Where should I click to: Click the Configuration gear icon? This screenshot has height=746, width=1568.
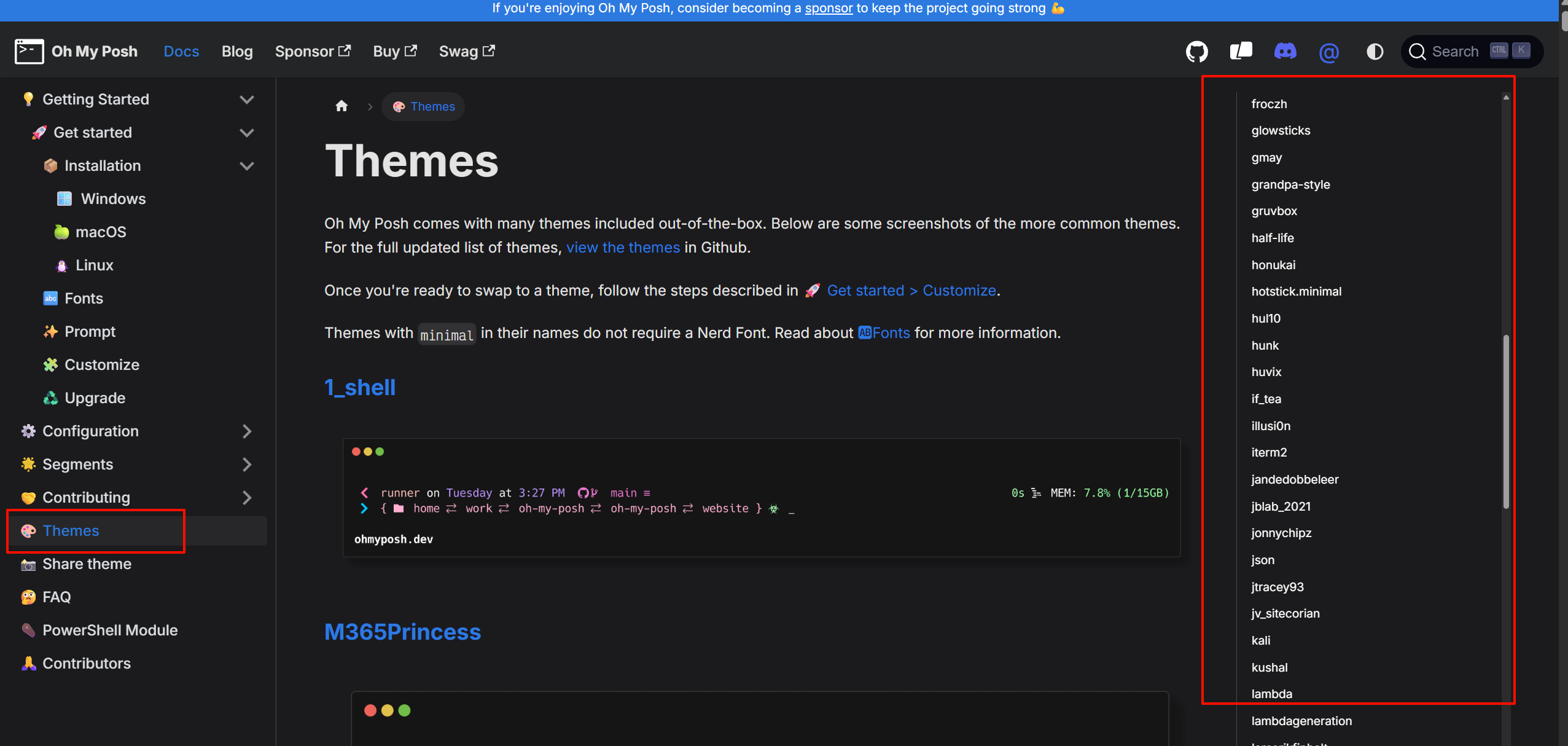[28, 431]
